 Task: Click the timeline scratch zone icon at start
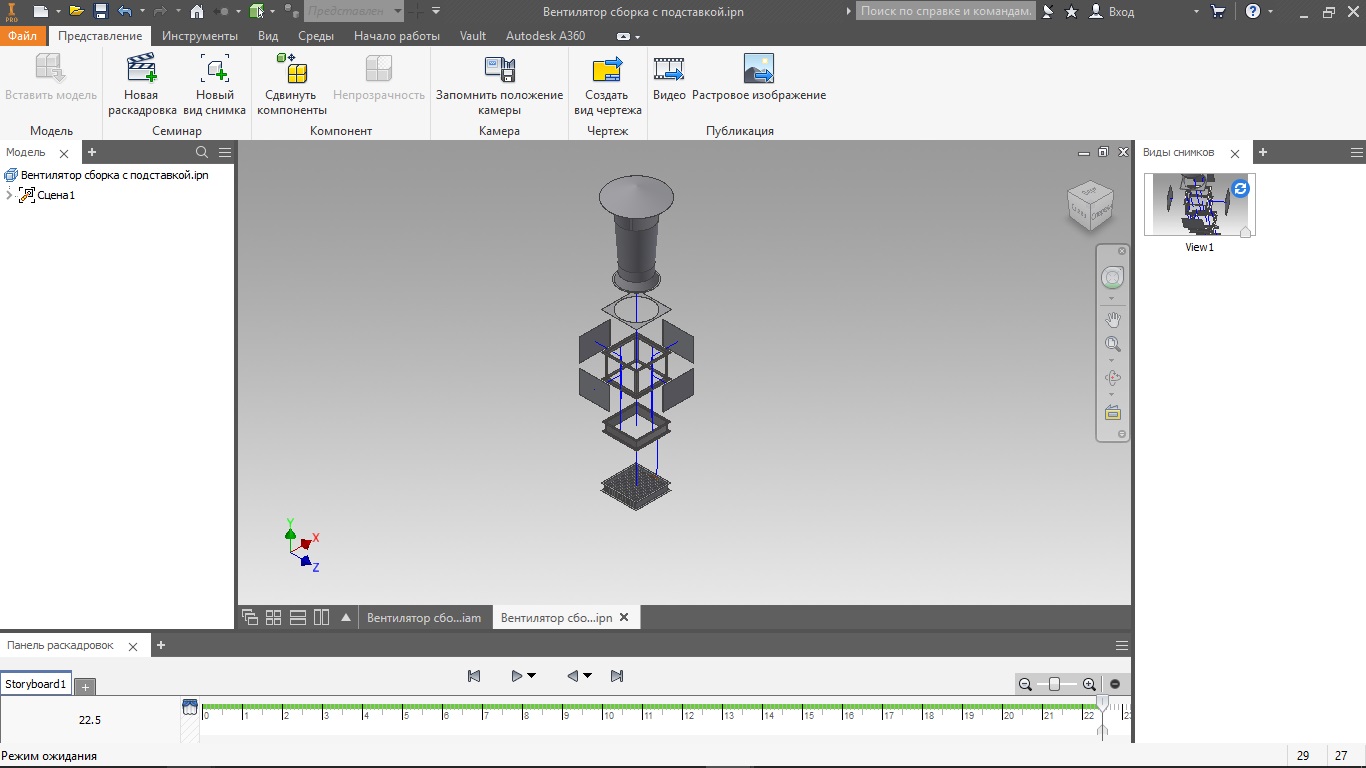tap(190, 707)
